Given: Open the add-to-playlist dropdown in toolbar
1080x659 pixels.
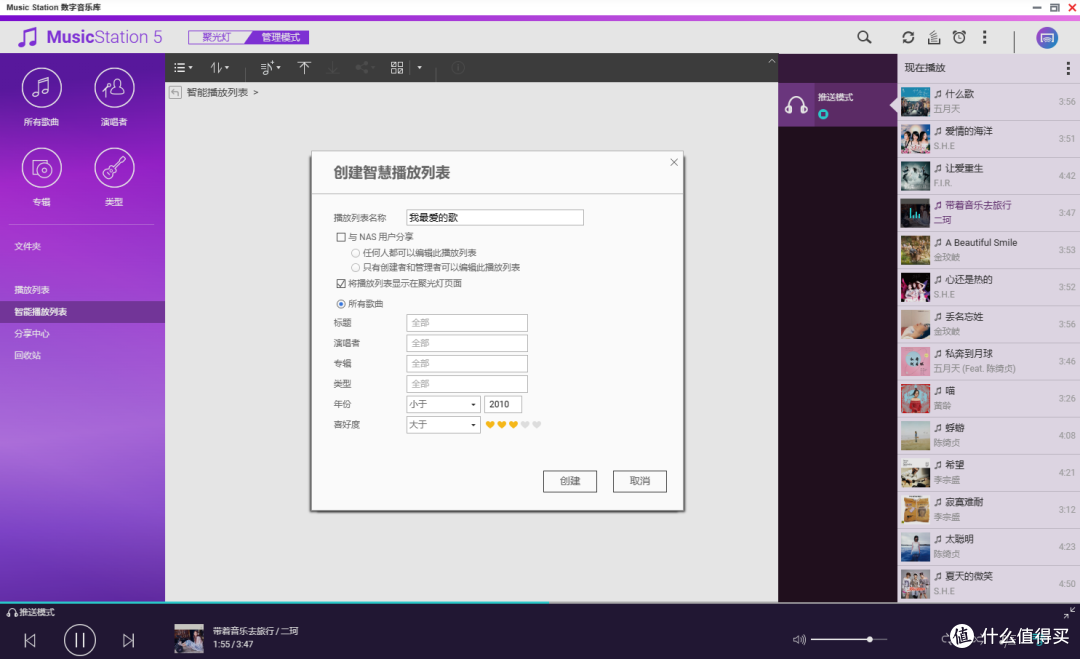Looking at the screenshot, I should pyautogui.click(x=270, y=67).
